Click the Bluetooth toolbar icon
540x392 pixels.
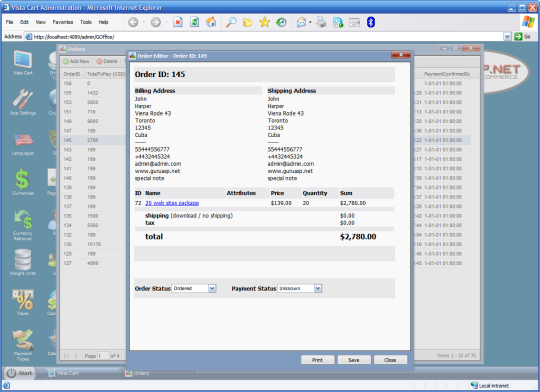point(371,22)
